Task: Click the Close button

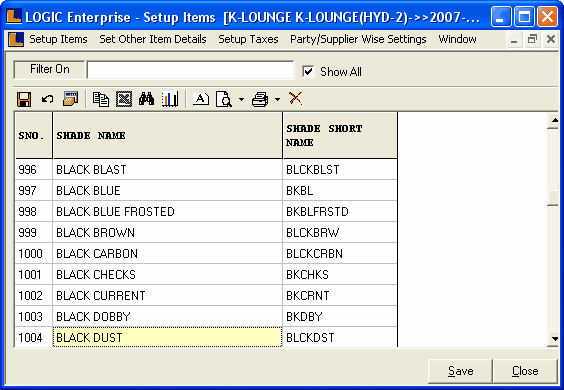Action: point(525,371)
